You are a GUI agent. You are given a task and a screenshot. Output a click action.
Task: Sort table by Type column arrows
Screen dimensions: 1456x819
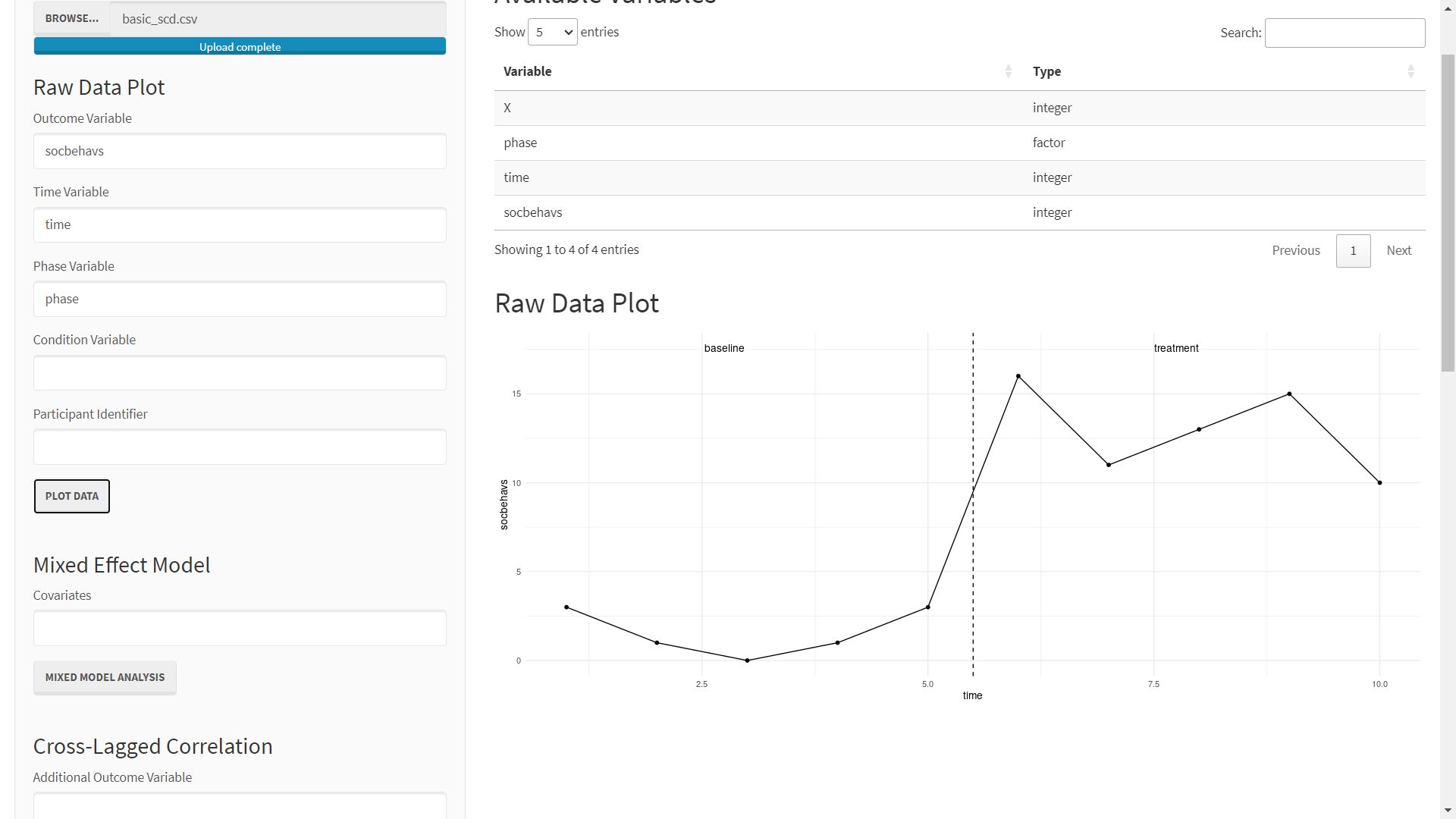pyautogui.click(x=1410, y=71)
